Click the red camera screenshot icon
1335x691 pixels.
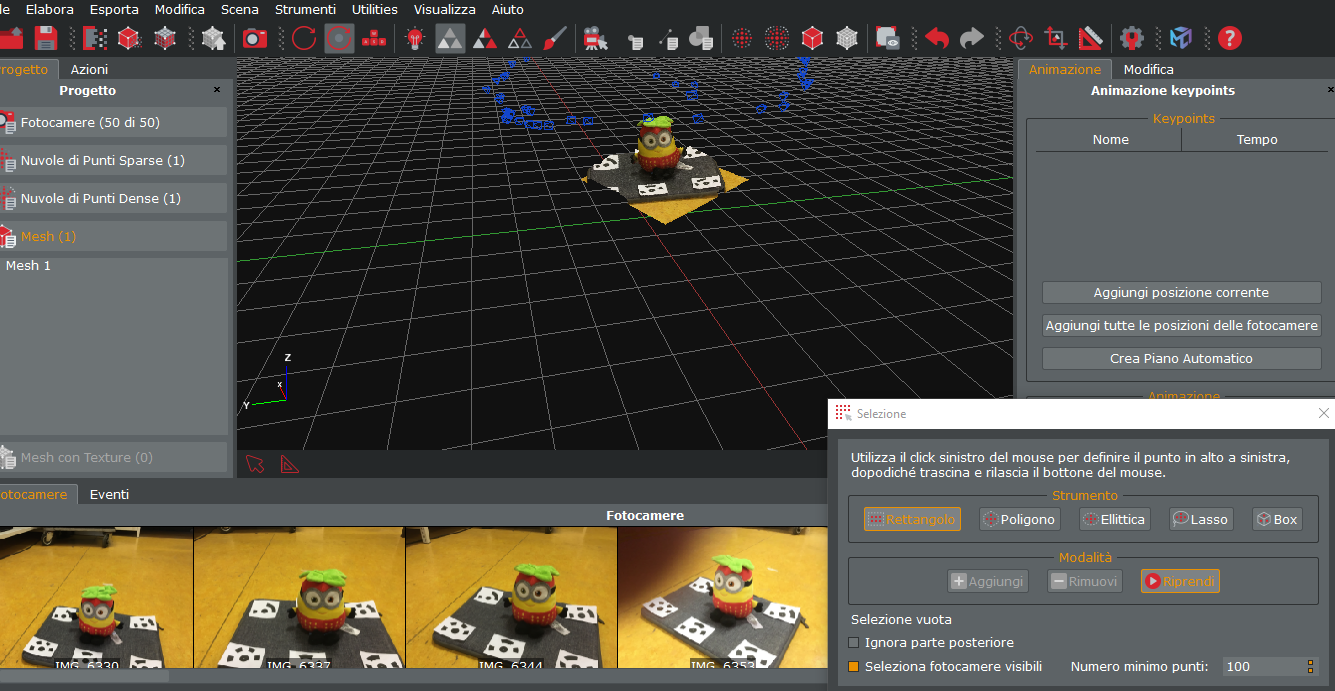[x=255, y=39]
